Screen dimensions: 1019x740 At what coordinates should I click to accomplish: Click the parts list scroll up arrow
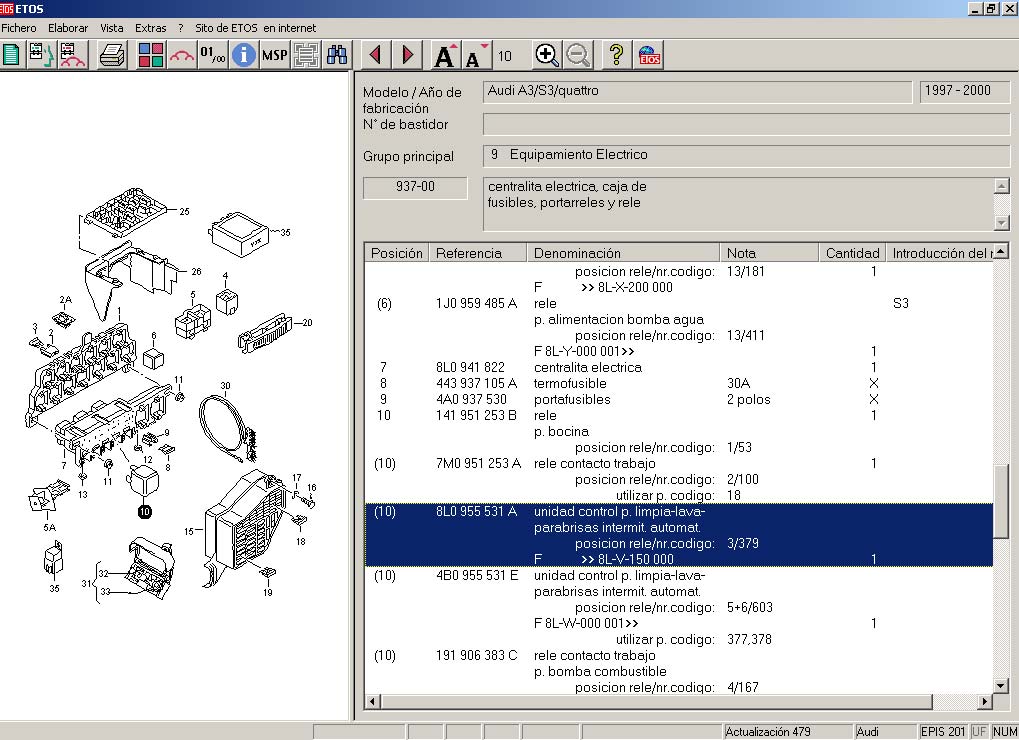coord(1001,251)
